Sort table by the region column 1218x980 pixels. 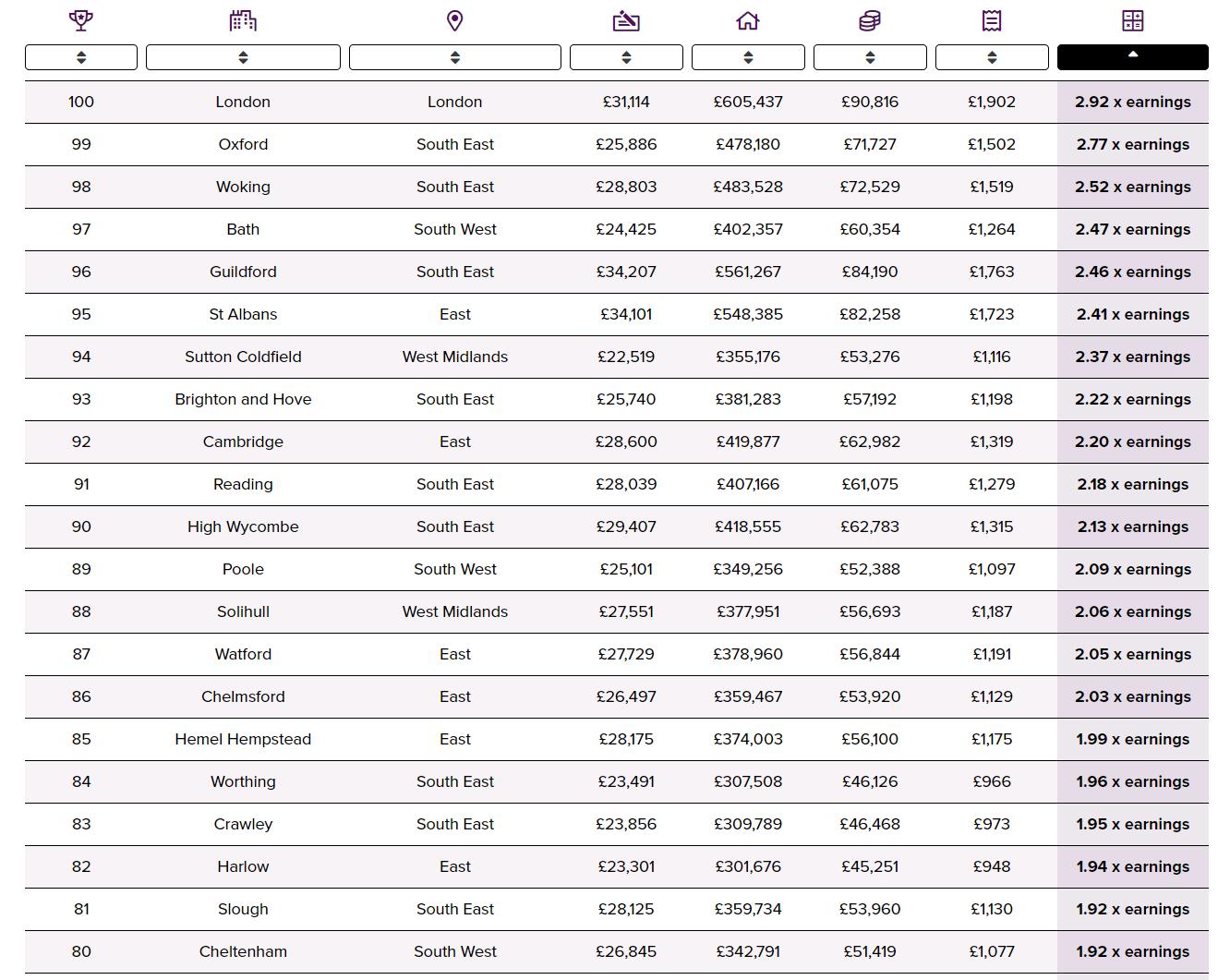(x=455, y=57)
